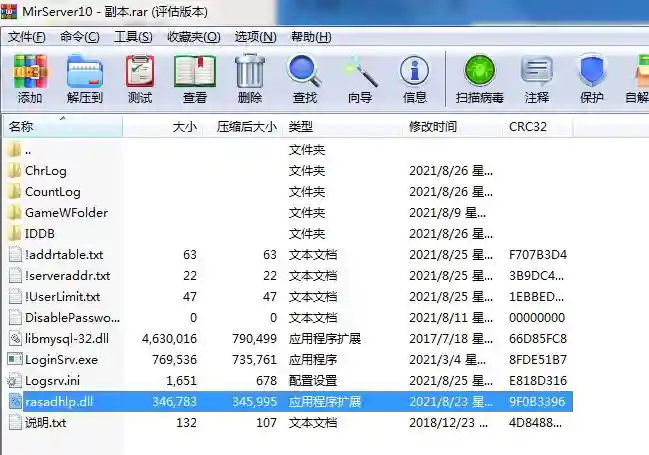Click the Info (信息) icon
649x455 pixels.
click(x=414, y=71)
